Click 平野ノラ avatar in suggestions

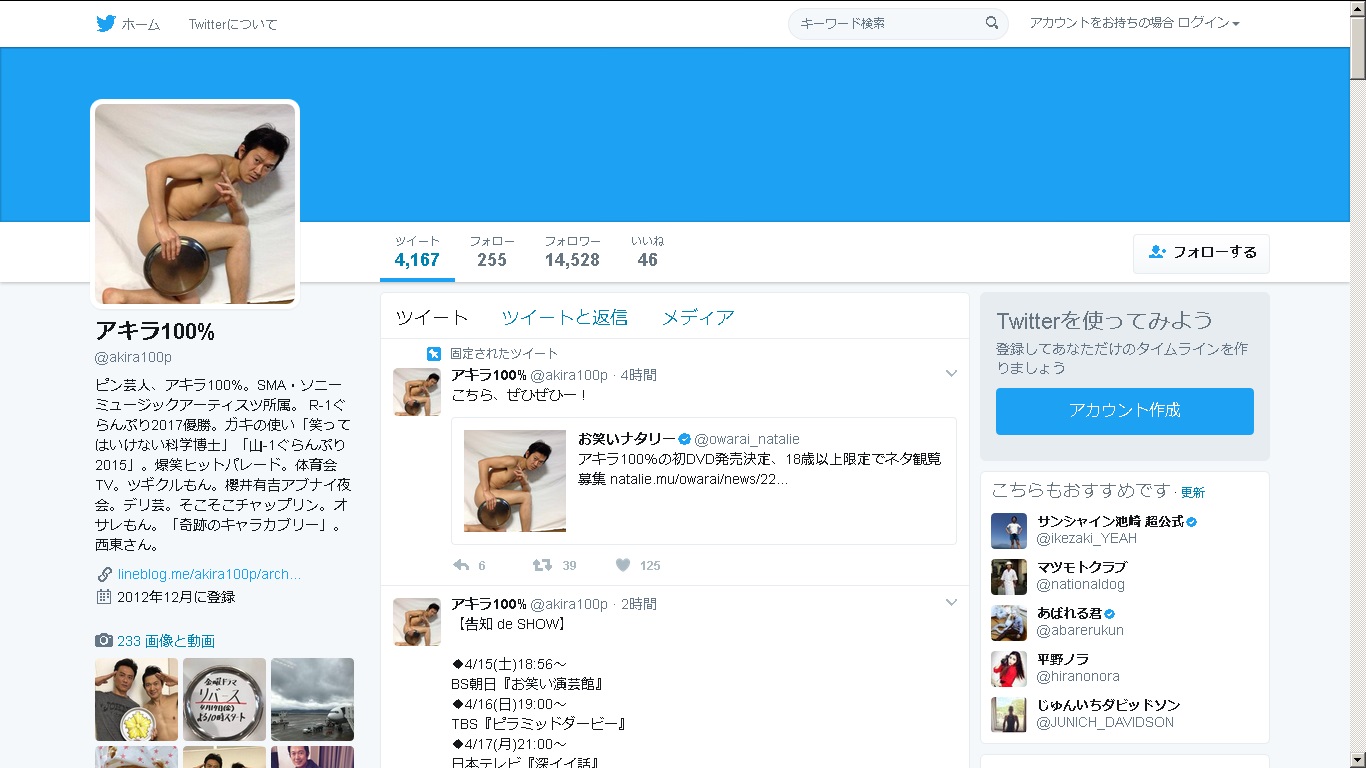click(1009, 669)
